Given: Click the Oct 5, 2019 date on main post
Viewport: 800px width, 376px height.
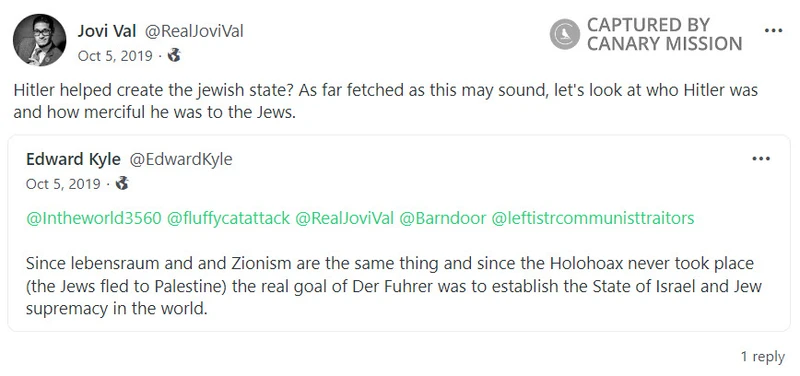Looking at the screenshot, I should [x=115, y=56].
